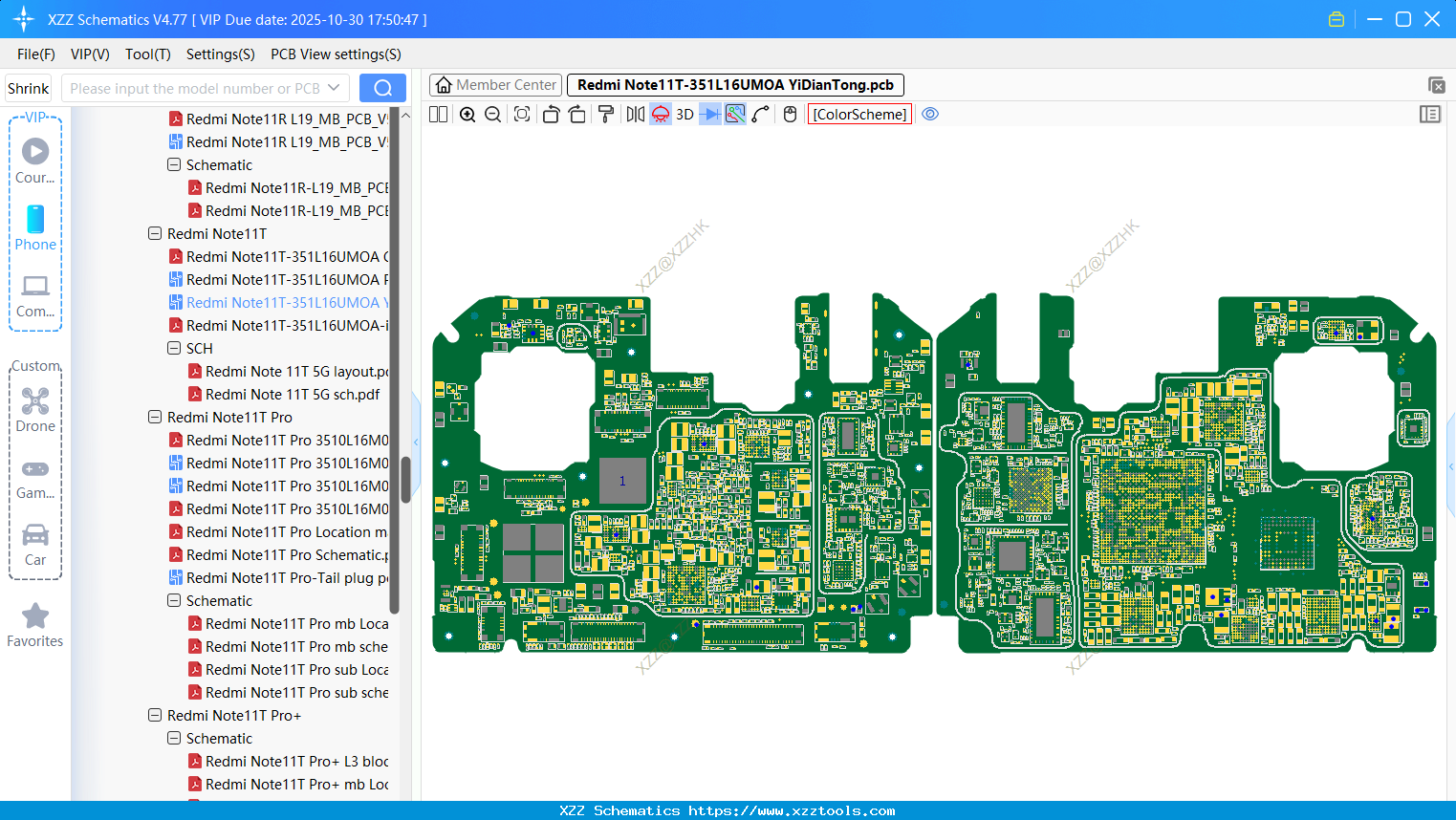Switch the board to 3D view
The width and height of the screenshot is (1456, 820).
(685, 114)
